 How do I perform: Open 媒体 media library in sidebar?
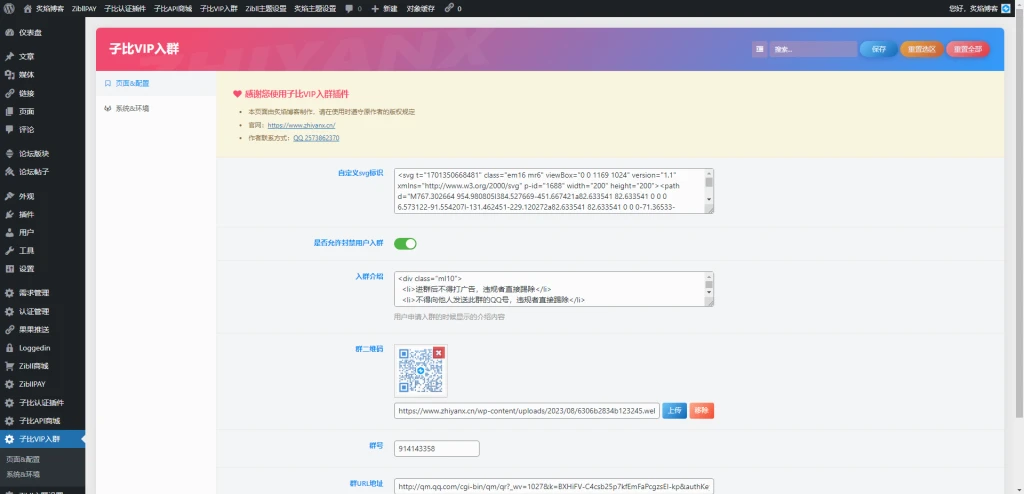tap(26, 75)
